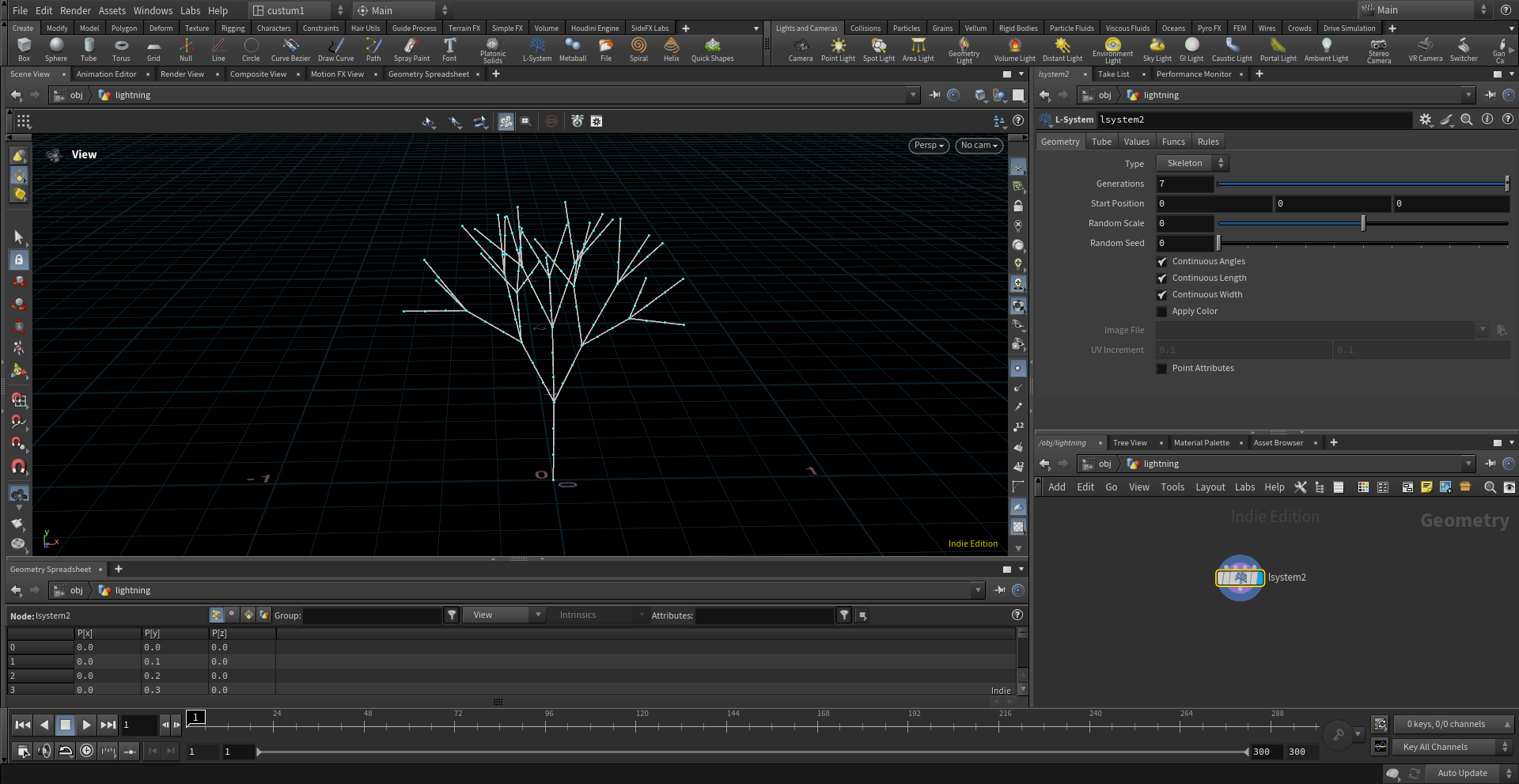Select the L-System shelf tool
1519x784 pixels.
point(537,48)
